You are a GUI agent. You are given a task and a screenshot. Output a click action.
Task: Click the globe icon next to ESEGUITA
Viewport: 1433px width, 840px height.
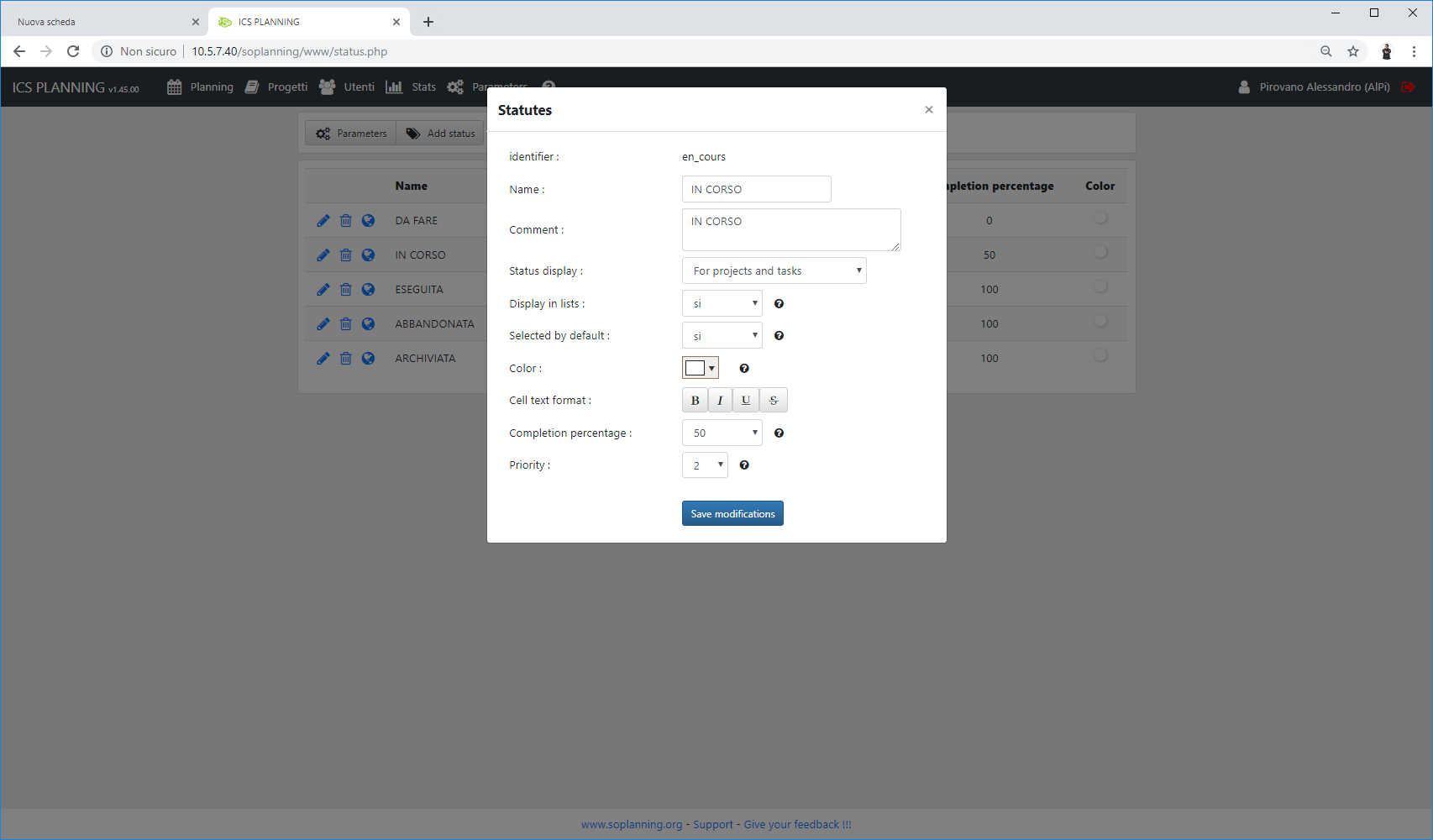368,289
